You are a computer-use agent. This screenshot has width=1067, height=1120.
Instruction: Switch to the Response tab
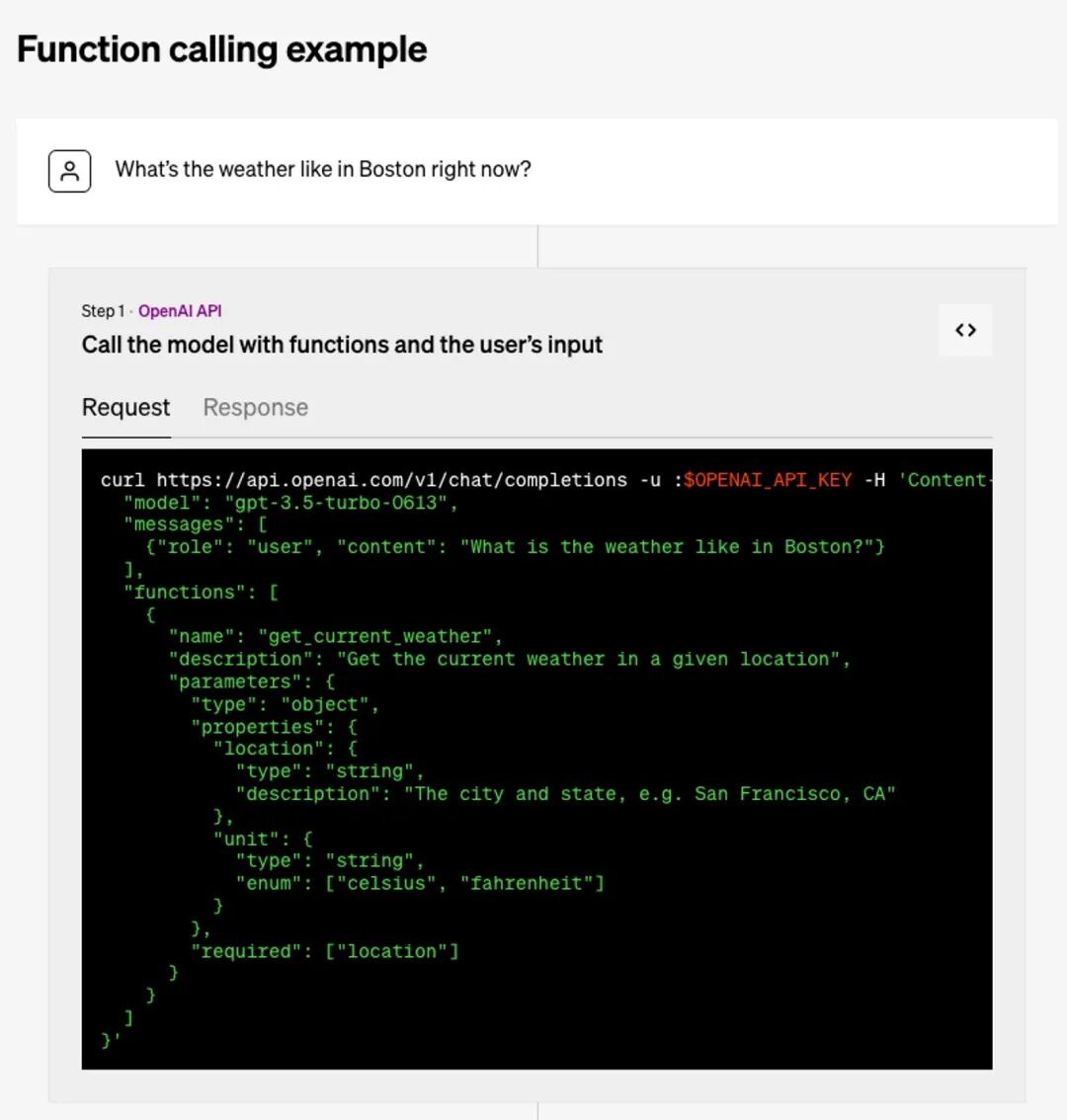pos(255,407)
